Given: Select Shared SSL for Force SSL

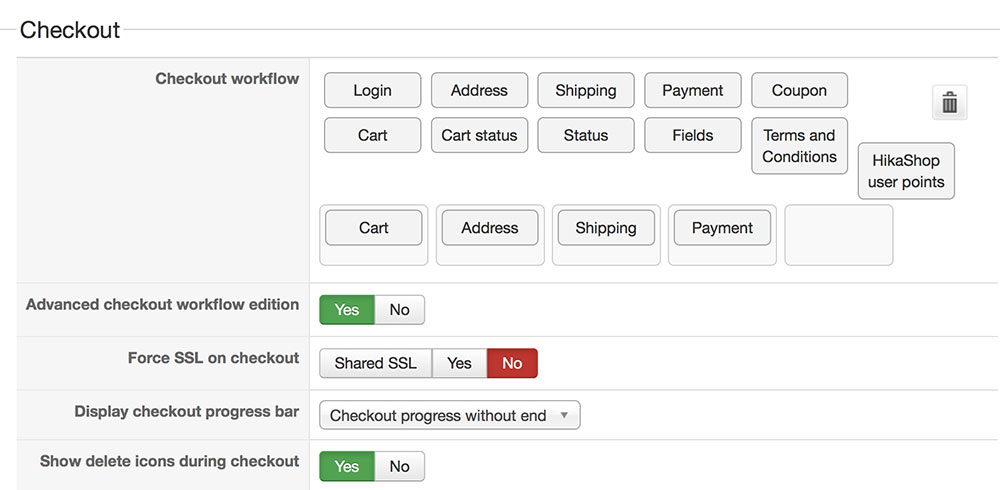Looking at the screenshot, I should pos(375,363).
